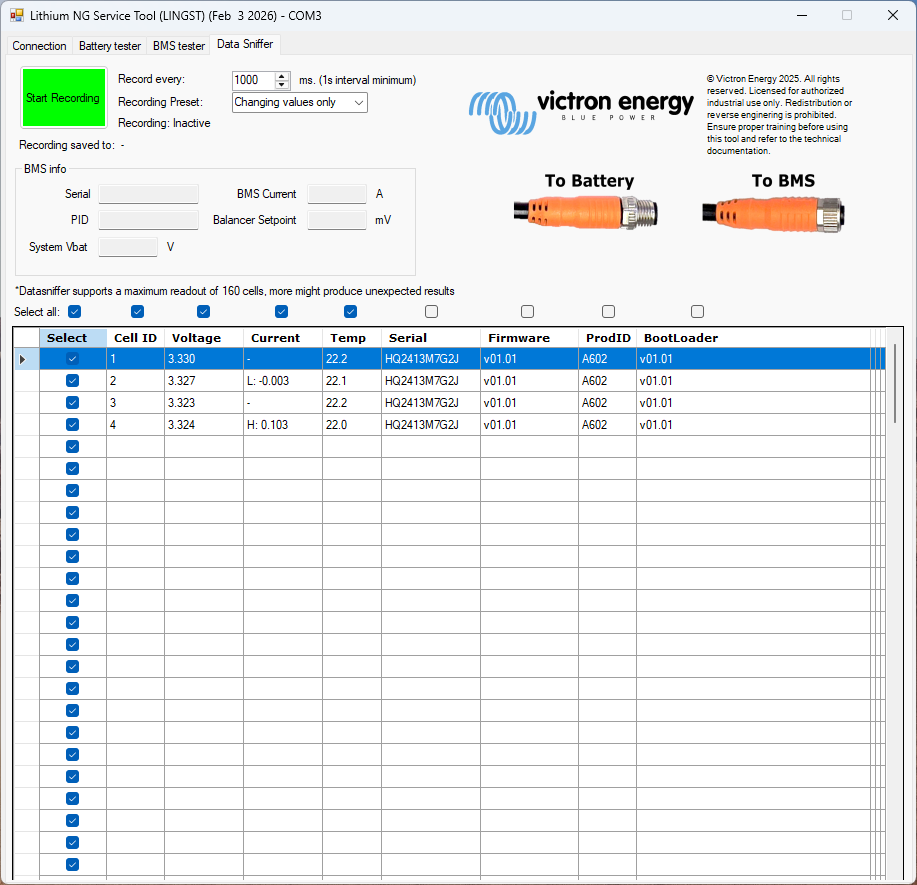This screenshot has height=885, width=917.
Task: Click the Victron Energy logo
Action: point(582,105)
